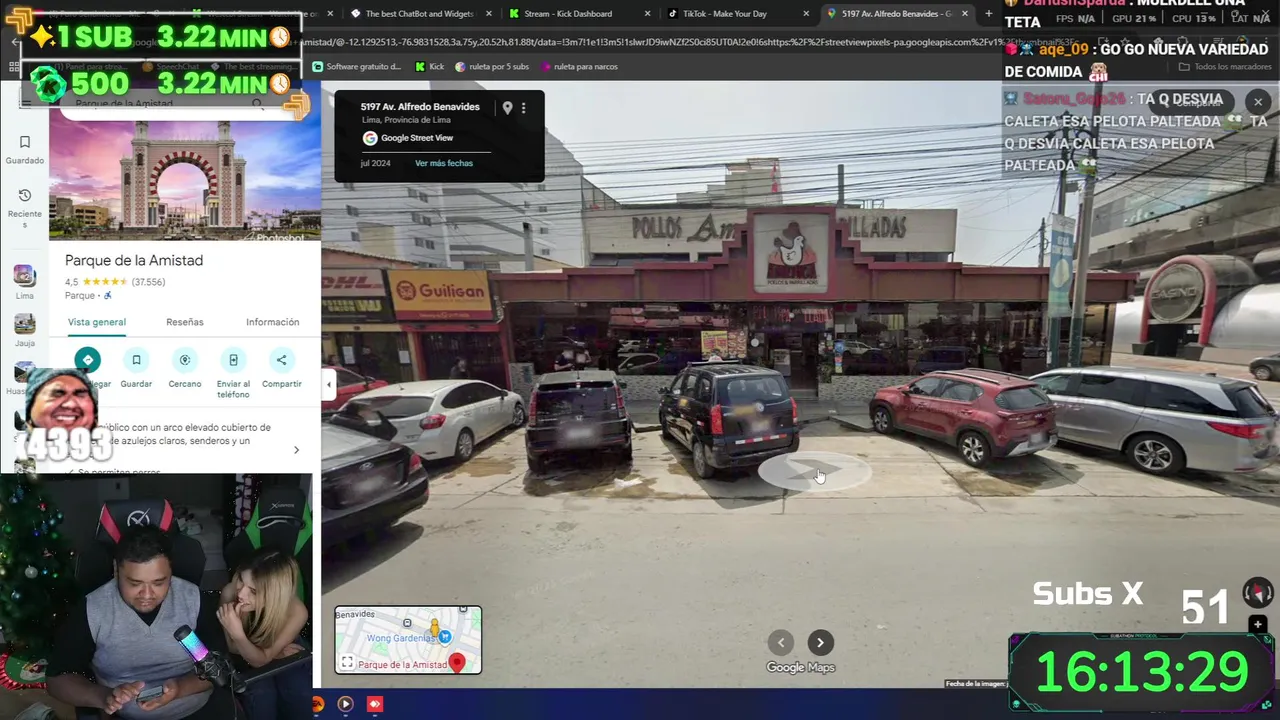This screenshot has height=720, width=1280.
Task: Switch to the Reseñas tab
Action: click(185, 322)
